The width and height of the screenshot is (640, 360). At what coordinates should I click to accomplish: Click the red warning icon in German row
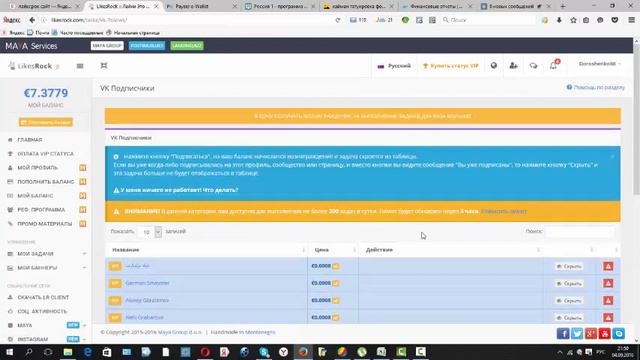608,283
